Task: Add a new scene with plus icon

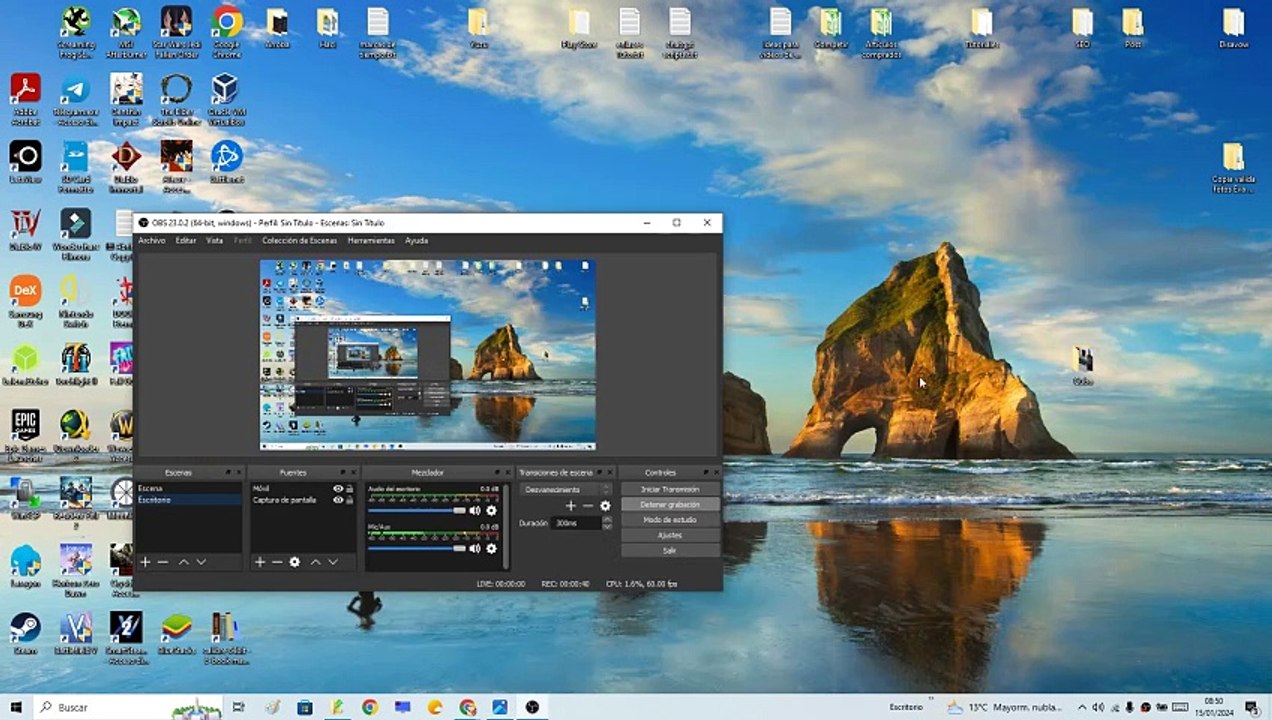Action: [145, 562]
